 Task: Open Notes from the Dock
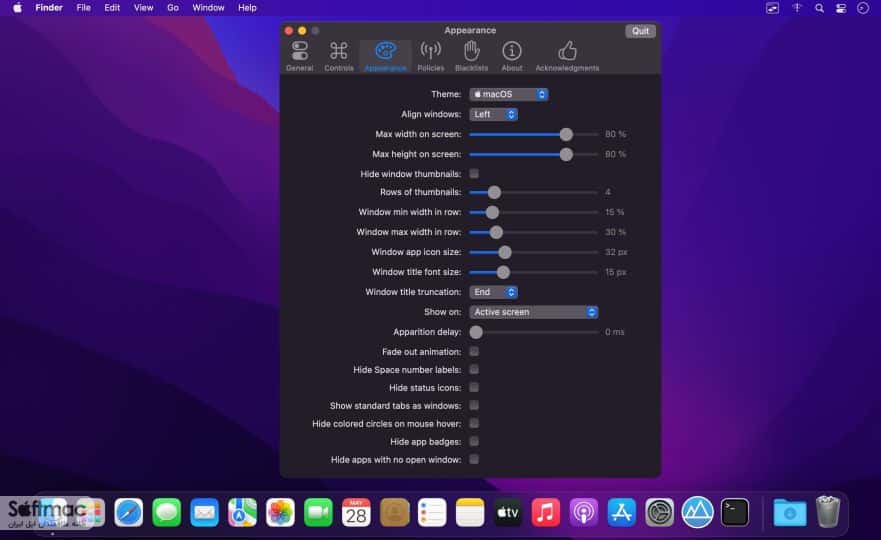coord(470,512)
